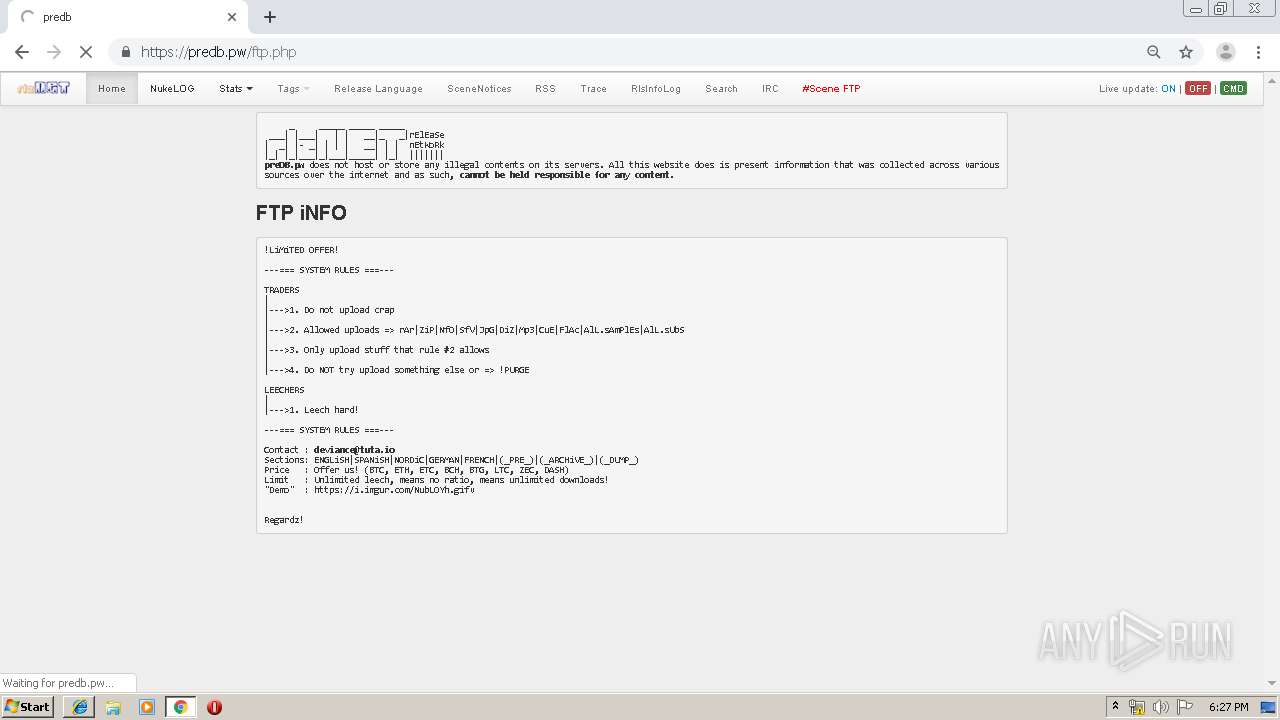View site info via the padlock icon

[x=126, y=52]
